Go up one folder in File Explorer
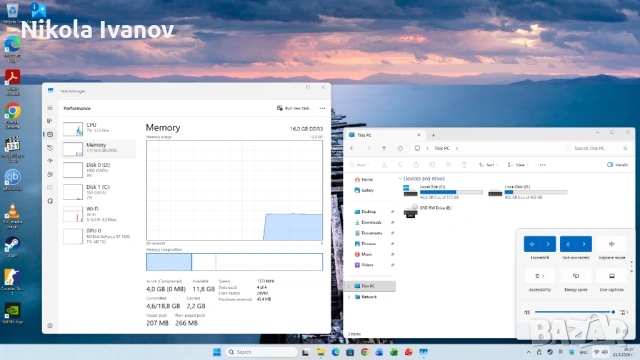Viewport: 640px width, 360px height. [384, 148]
